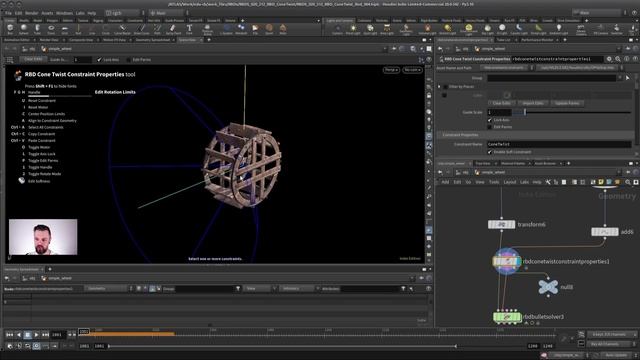Click the Import Edits button
640x360 pixels.
[533, 103]
